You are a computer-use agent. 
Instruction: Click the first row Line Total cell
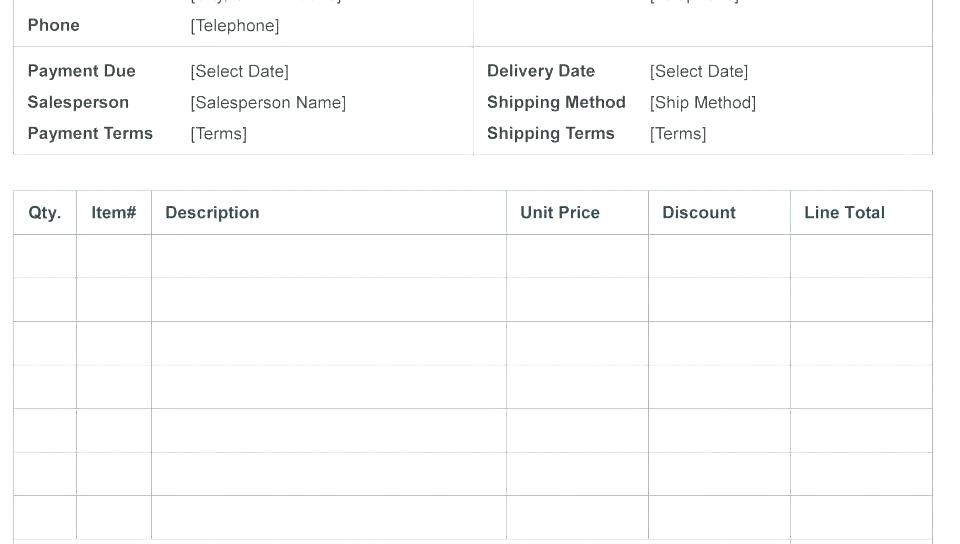(861, 256)
